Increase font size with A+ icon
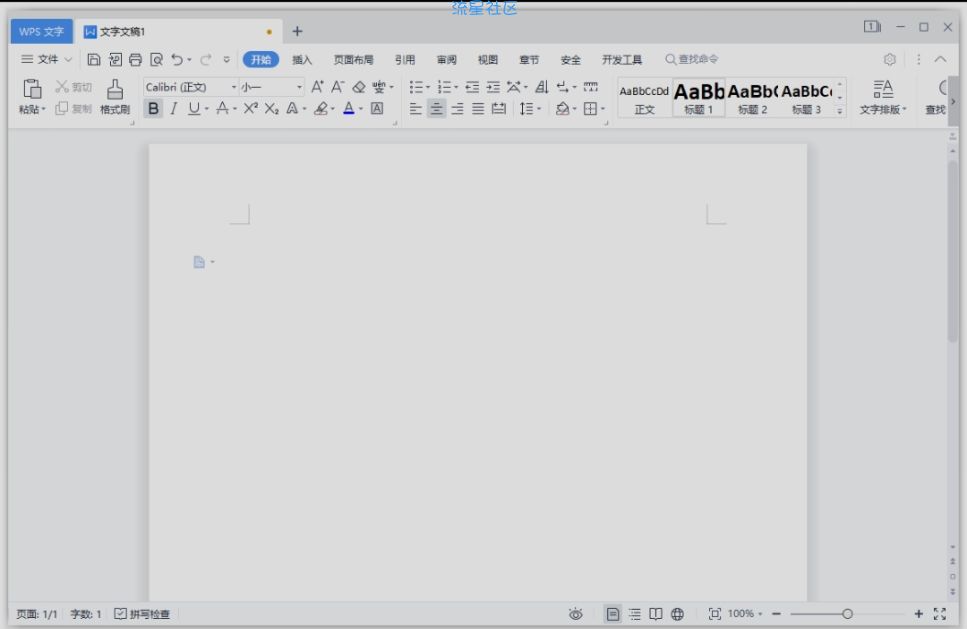Viewport: 967px width, 629px height. click(x=317, y=87)
